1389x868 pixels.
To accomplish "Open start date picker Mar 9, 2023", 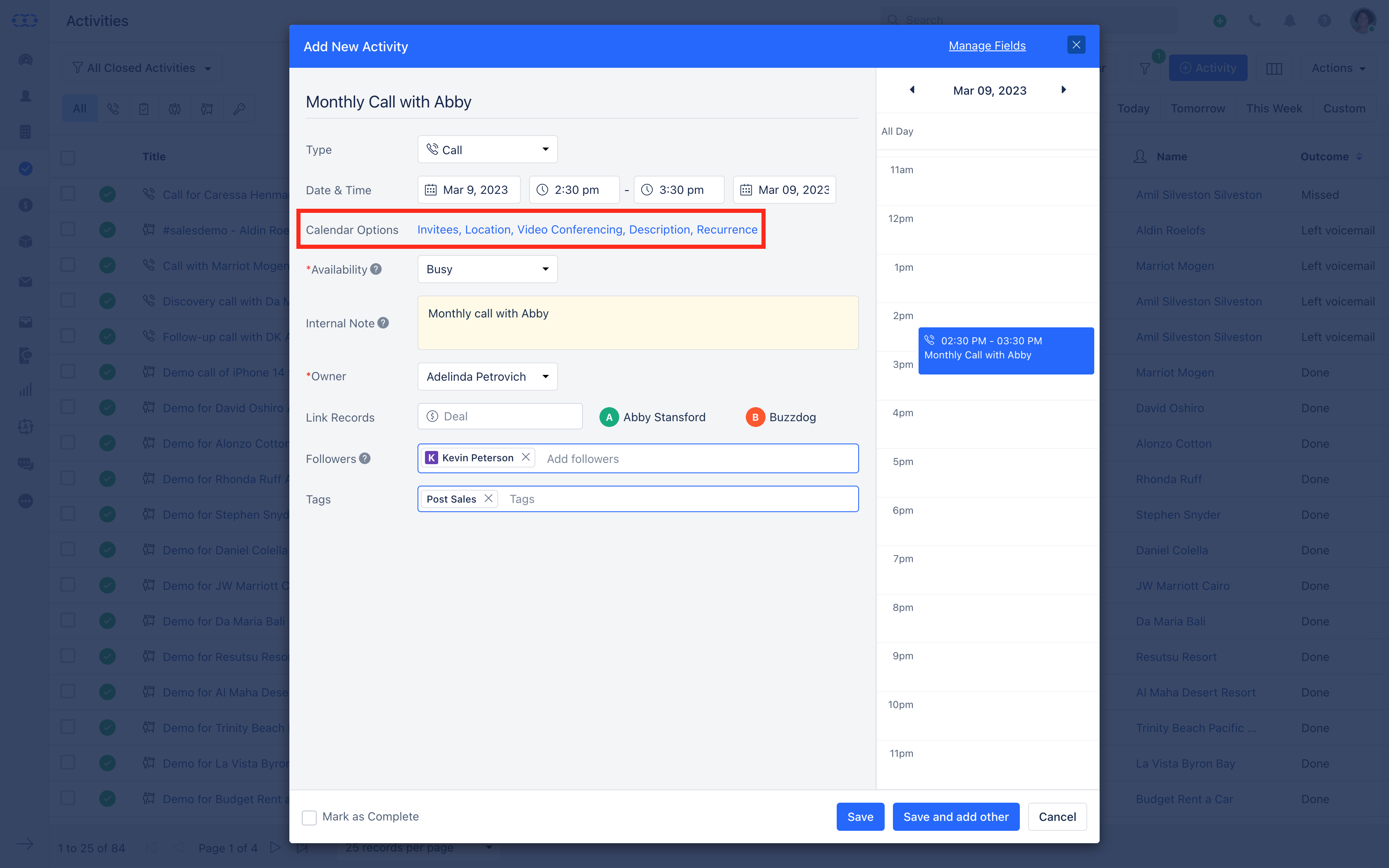I will tap(469, 189).
